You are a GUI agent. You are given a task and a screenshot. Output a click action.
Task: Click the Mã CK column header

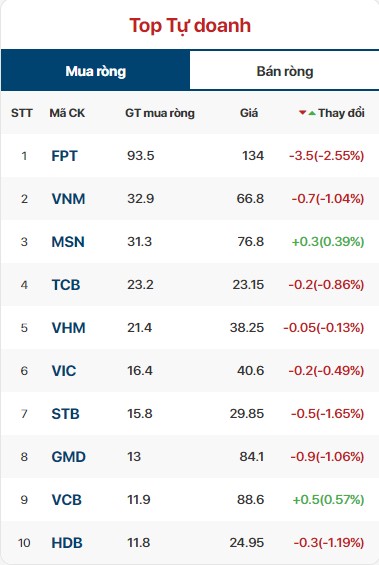(67, 113)
